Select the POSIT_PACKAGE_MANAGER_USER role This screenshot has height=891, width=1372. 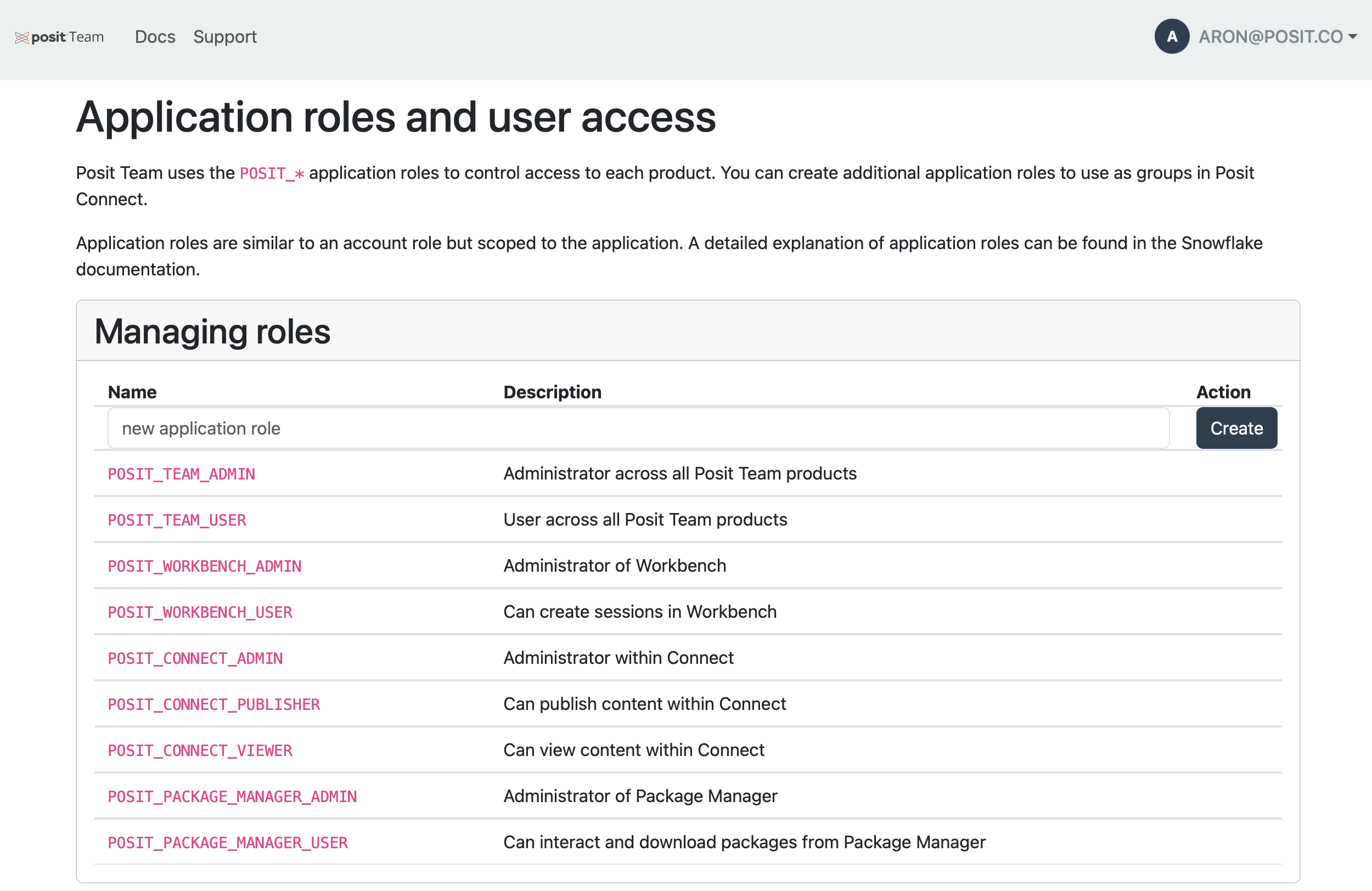point(227,843)
